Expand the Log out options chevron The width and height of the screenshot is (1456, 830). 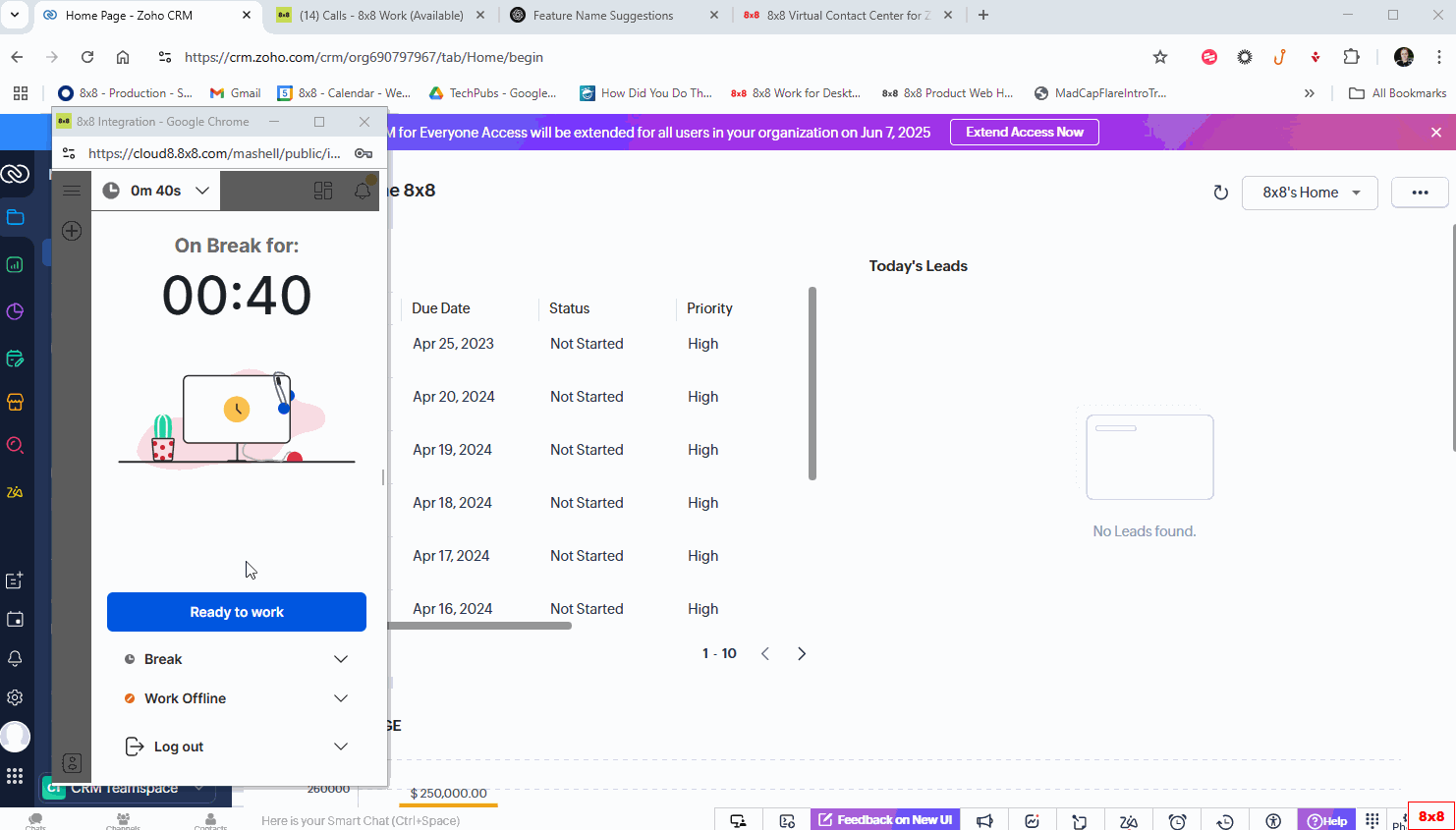tap(341, 747)
